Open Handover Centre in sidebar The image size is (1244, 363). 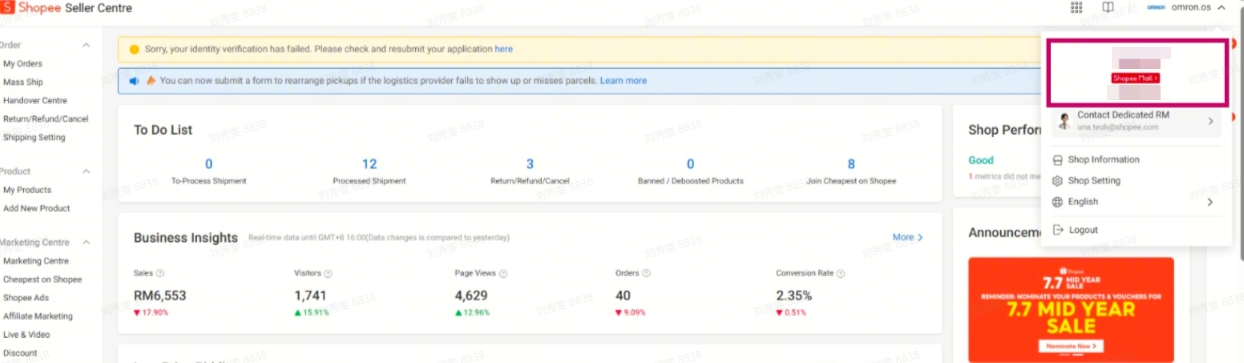click(35, 100)
